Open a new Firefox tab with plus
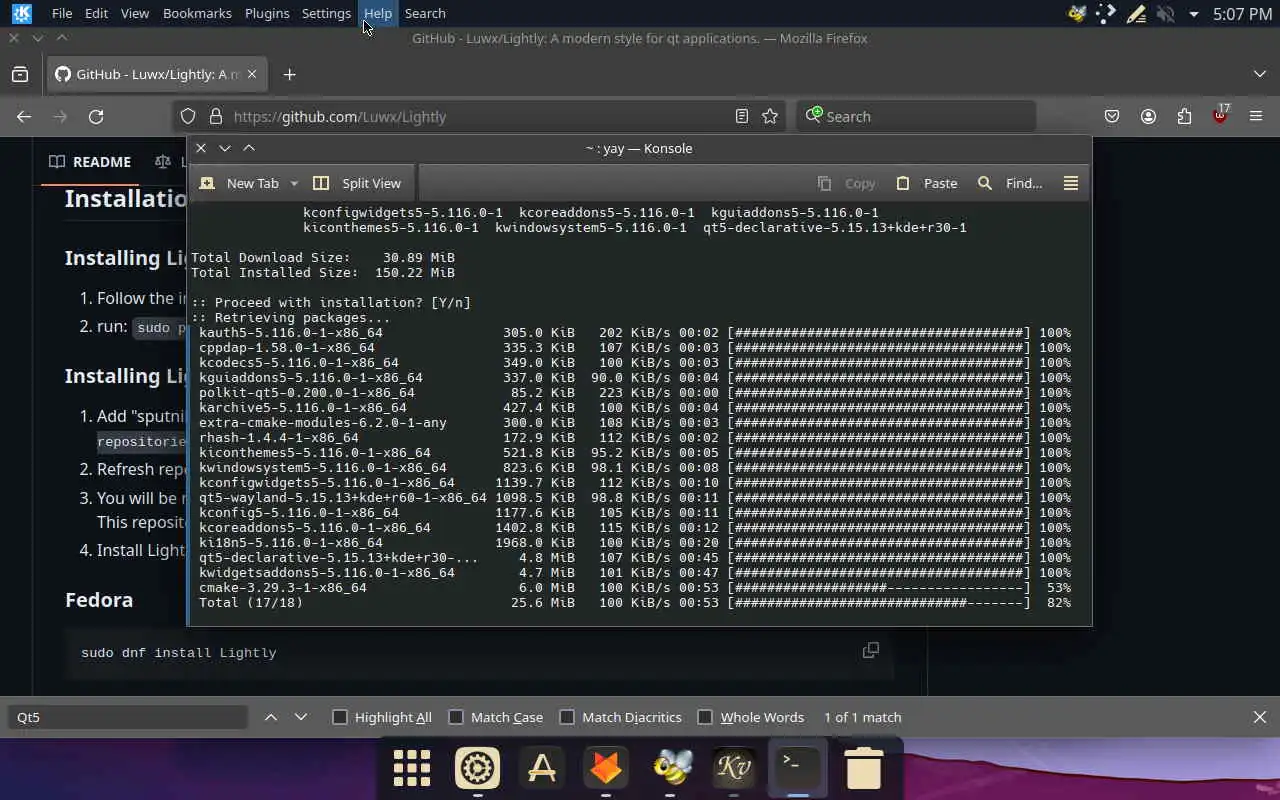The height and width of the screenshot is (800, 1280). coord(289,74)
